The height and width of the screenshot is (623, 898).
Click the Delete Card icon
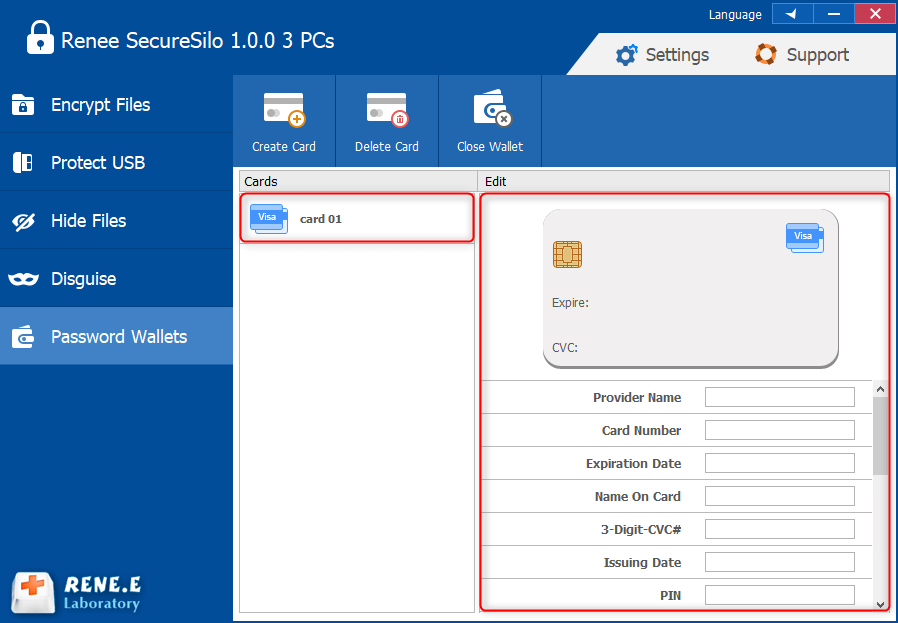[x=386, y=109]
